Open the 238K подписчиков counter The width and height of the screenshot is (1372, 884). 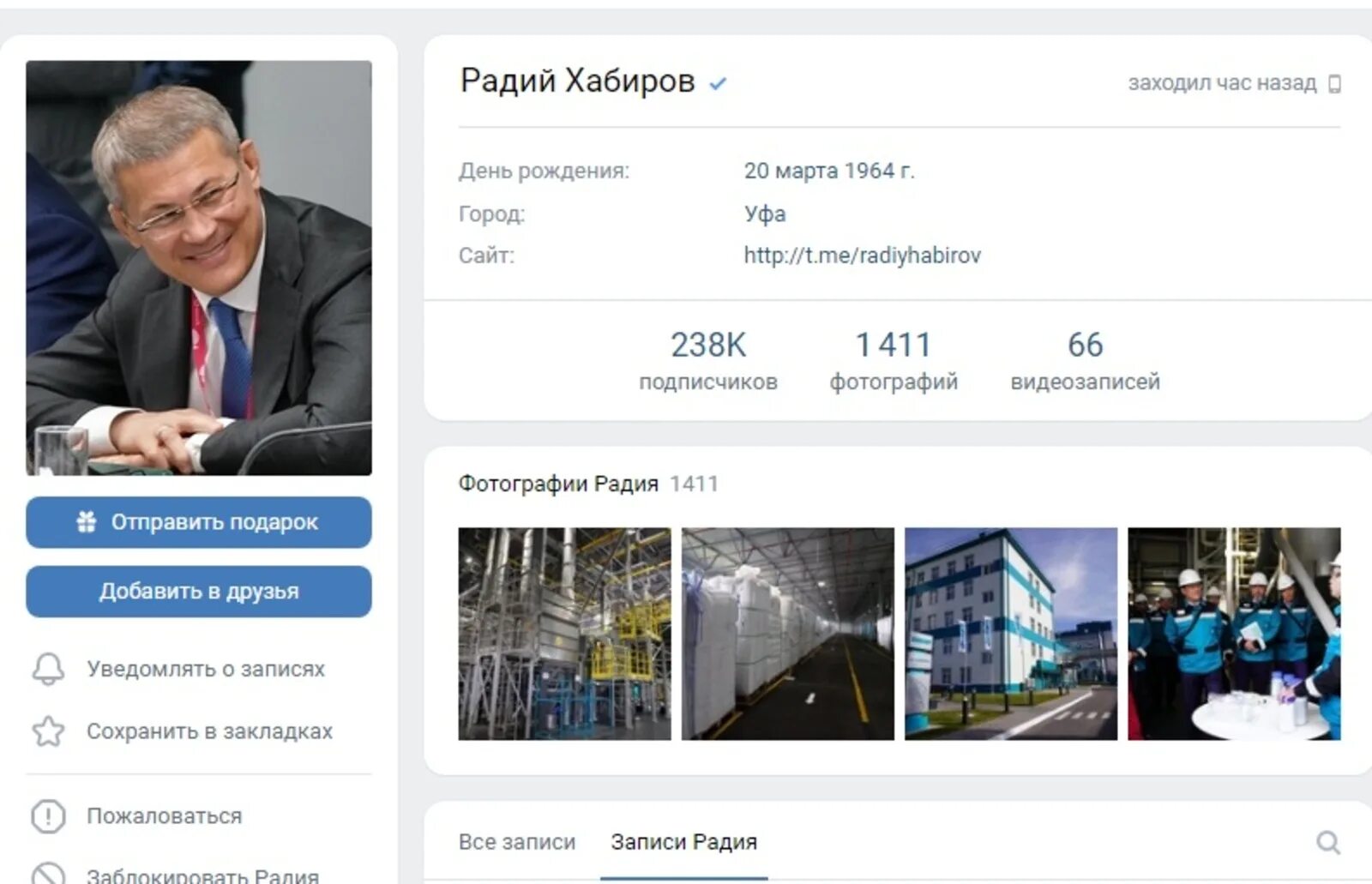coord(708,361)
